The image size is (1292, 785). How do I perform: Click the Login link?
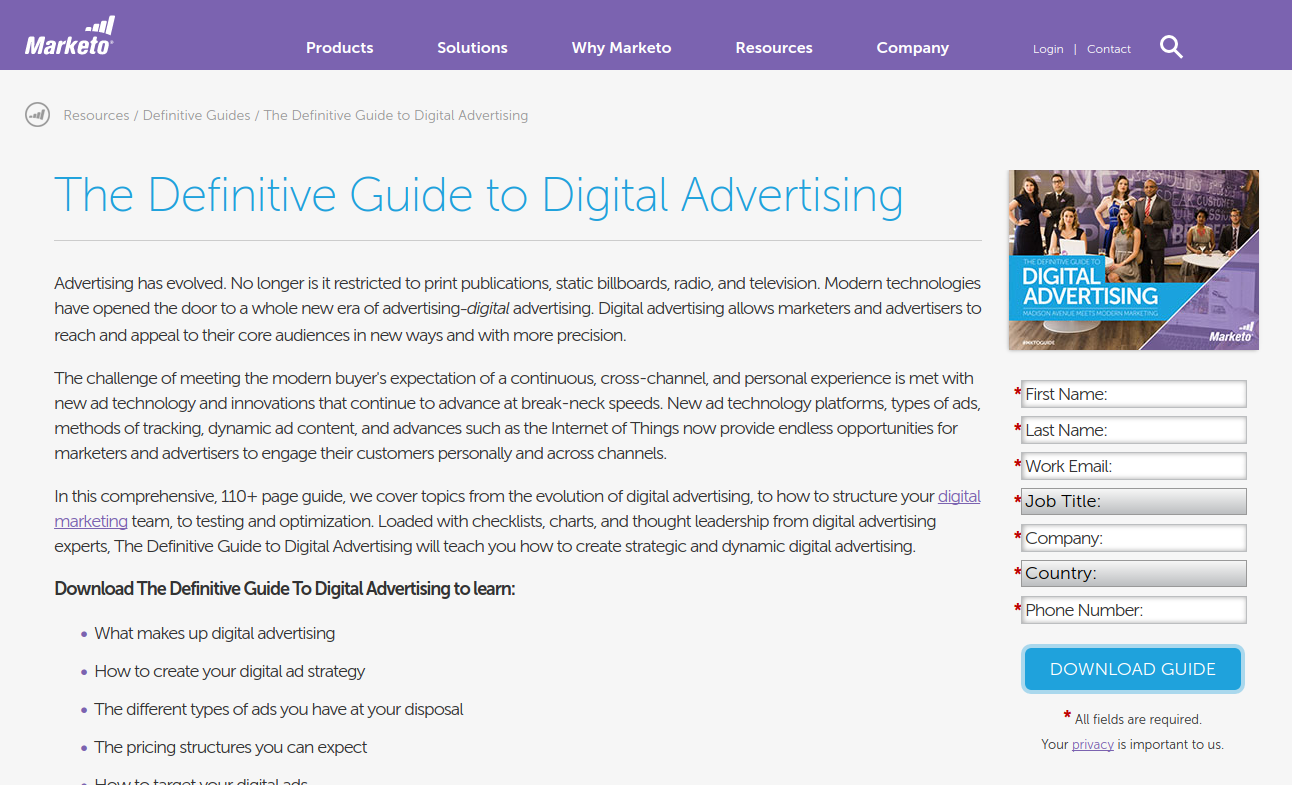click(1048, 48)
